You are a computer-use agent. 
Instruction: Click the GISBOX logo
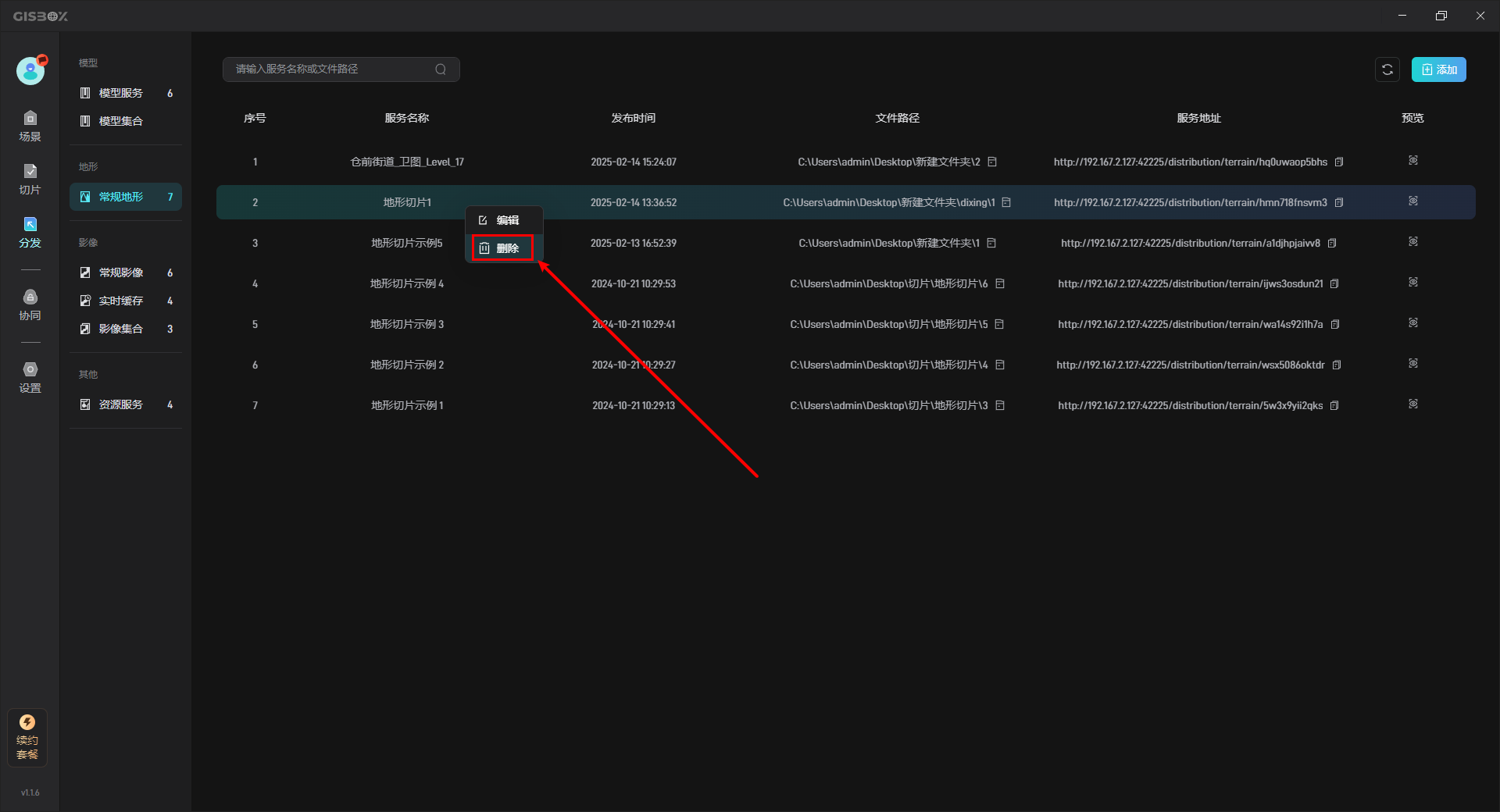click(41, 16)
